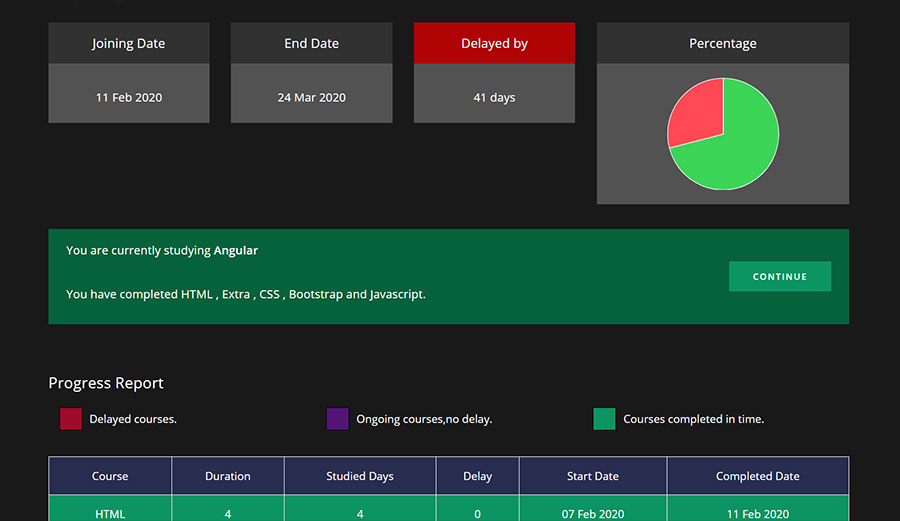This screenshot has height=521, width=900.
Task: Click the Start Date column header
Action: click(x=593, y=476)
